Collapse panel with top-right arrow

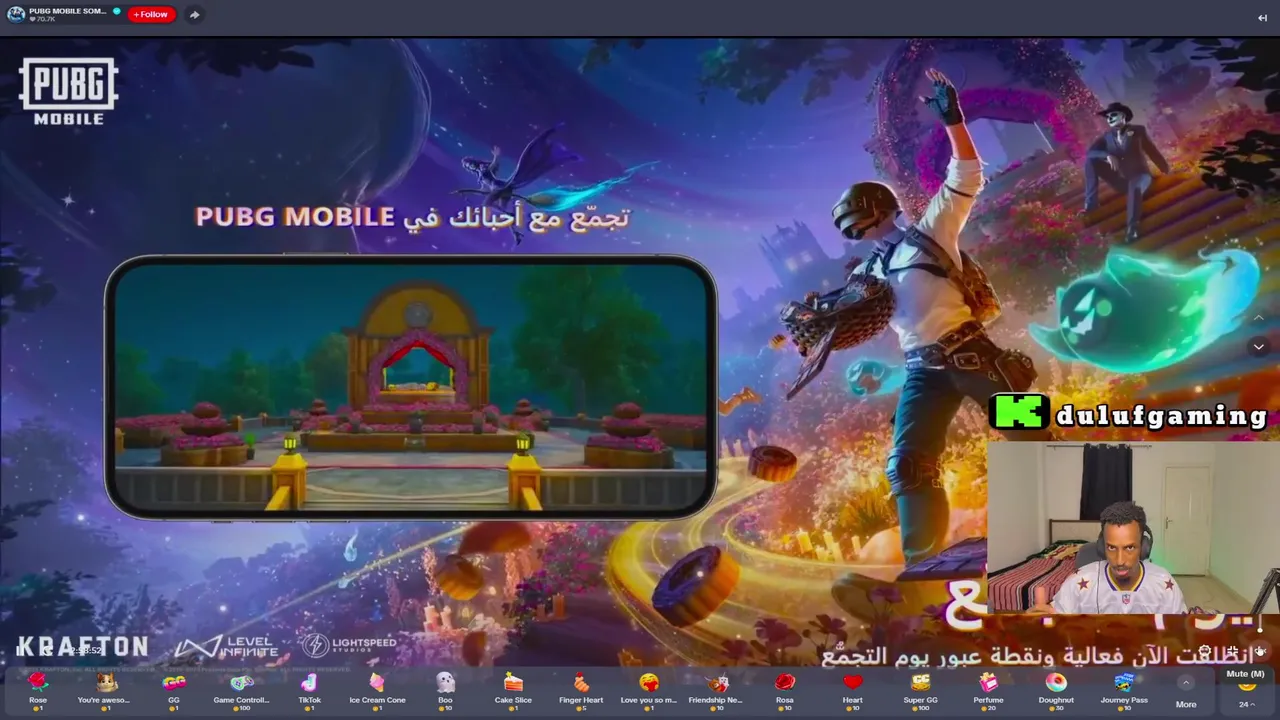tap(1262, 17)
